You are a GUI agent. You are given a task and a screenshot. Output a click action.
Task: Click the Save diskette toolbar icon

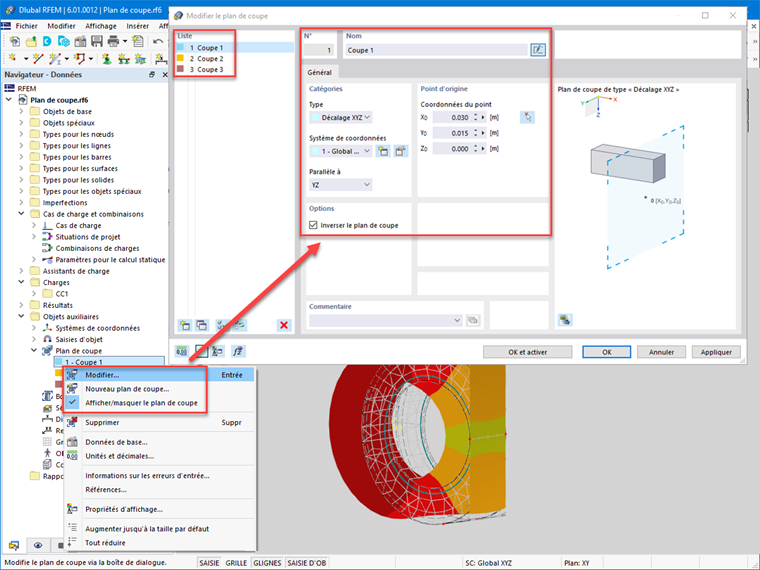(x=96, y=41)
